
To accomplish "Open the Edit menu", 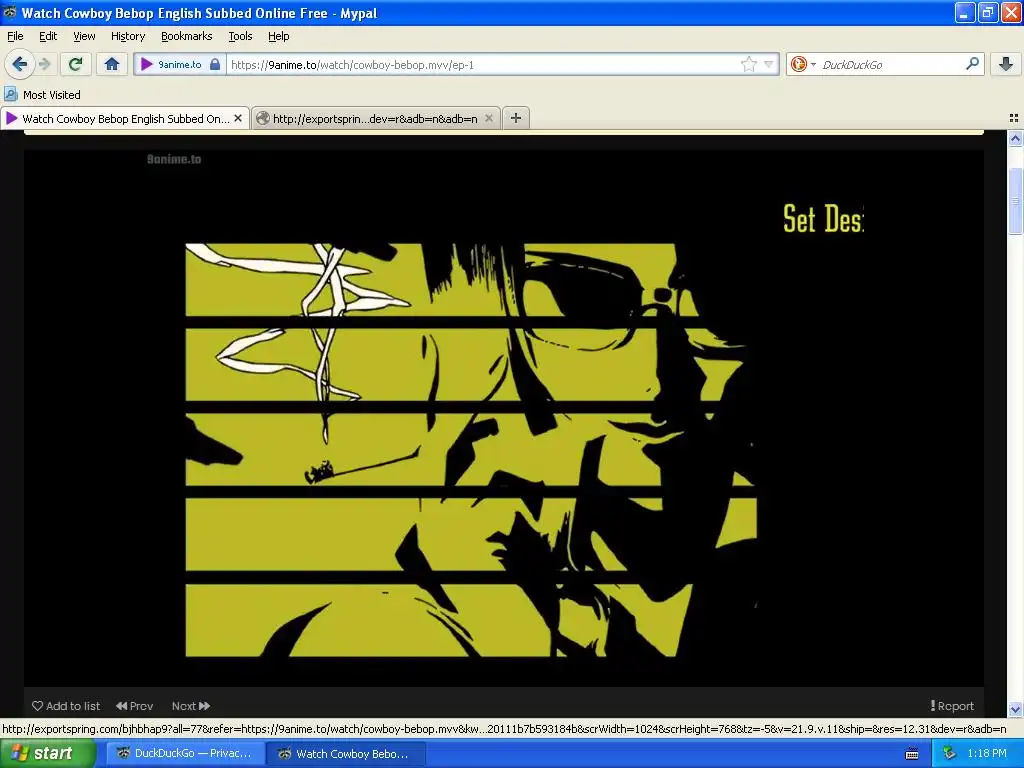I will click(x=48, y=36).
